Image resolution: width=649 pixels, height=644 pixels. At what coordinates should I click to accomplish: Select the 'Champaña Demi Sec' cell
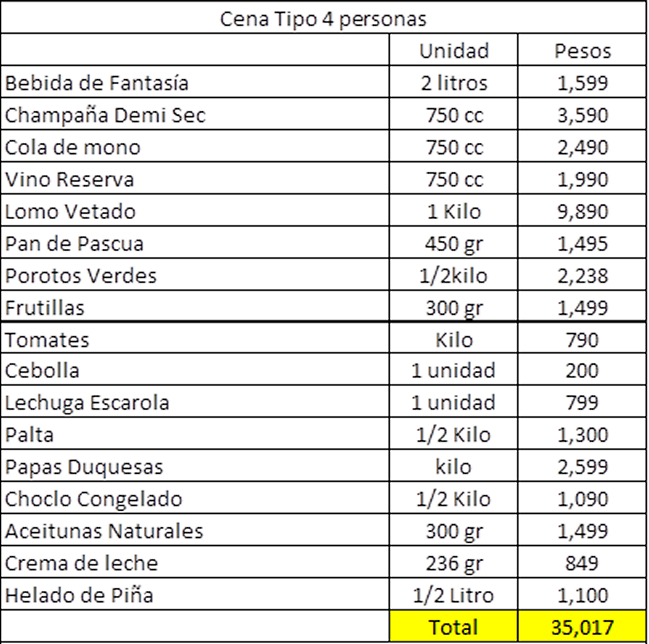105,115
